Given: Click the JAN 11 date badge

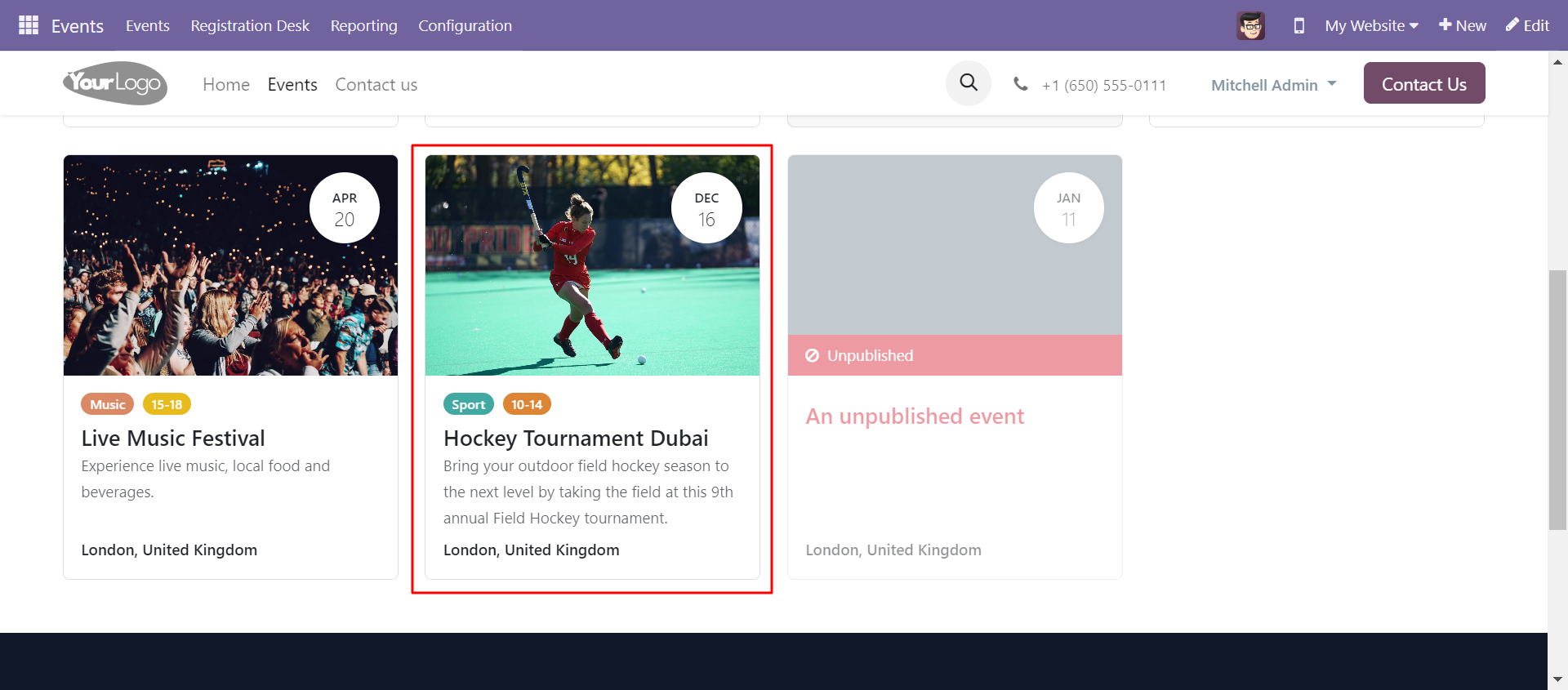Looking at the screenshot, I should point(1069,207).
